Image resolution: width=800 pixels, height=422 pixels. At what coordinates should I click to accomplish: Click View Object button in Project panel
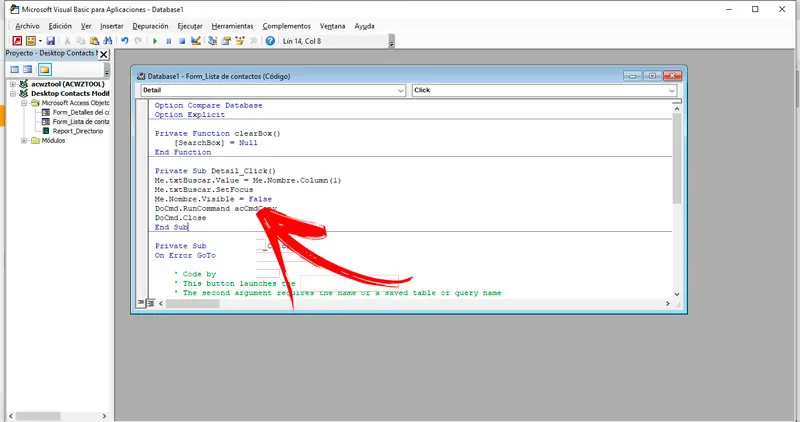[x=29, y=70]
